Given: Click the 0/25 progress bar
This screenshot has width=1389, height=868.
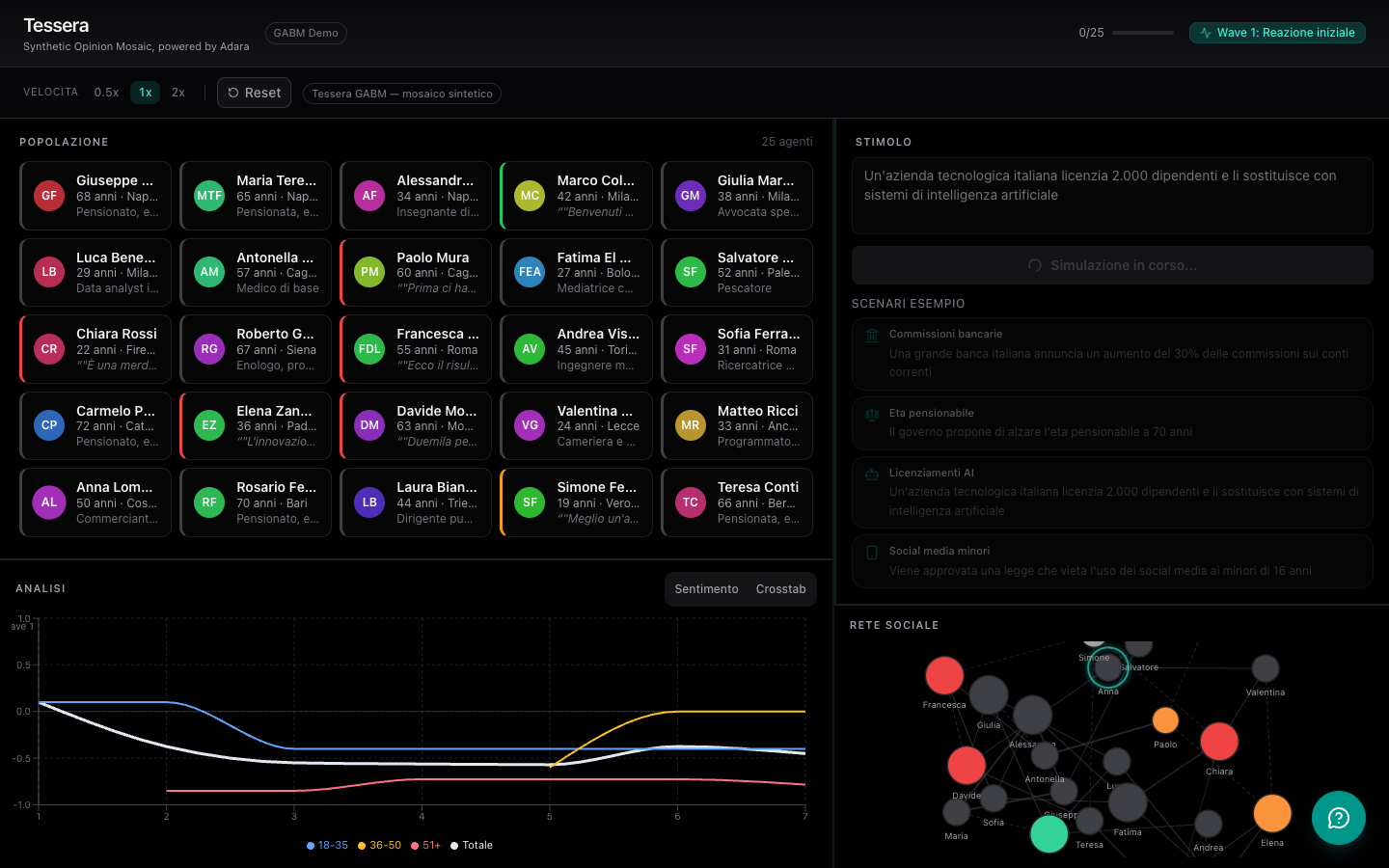Looking at the screenshot, I should tap(1143, 33).
